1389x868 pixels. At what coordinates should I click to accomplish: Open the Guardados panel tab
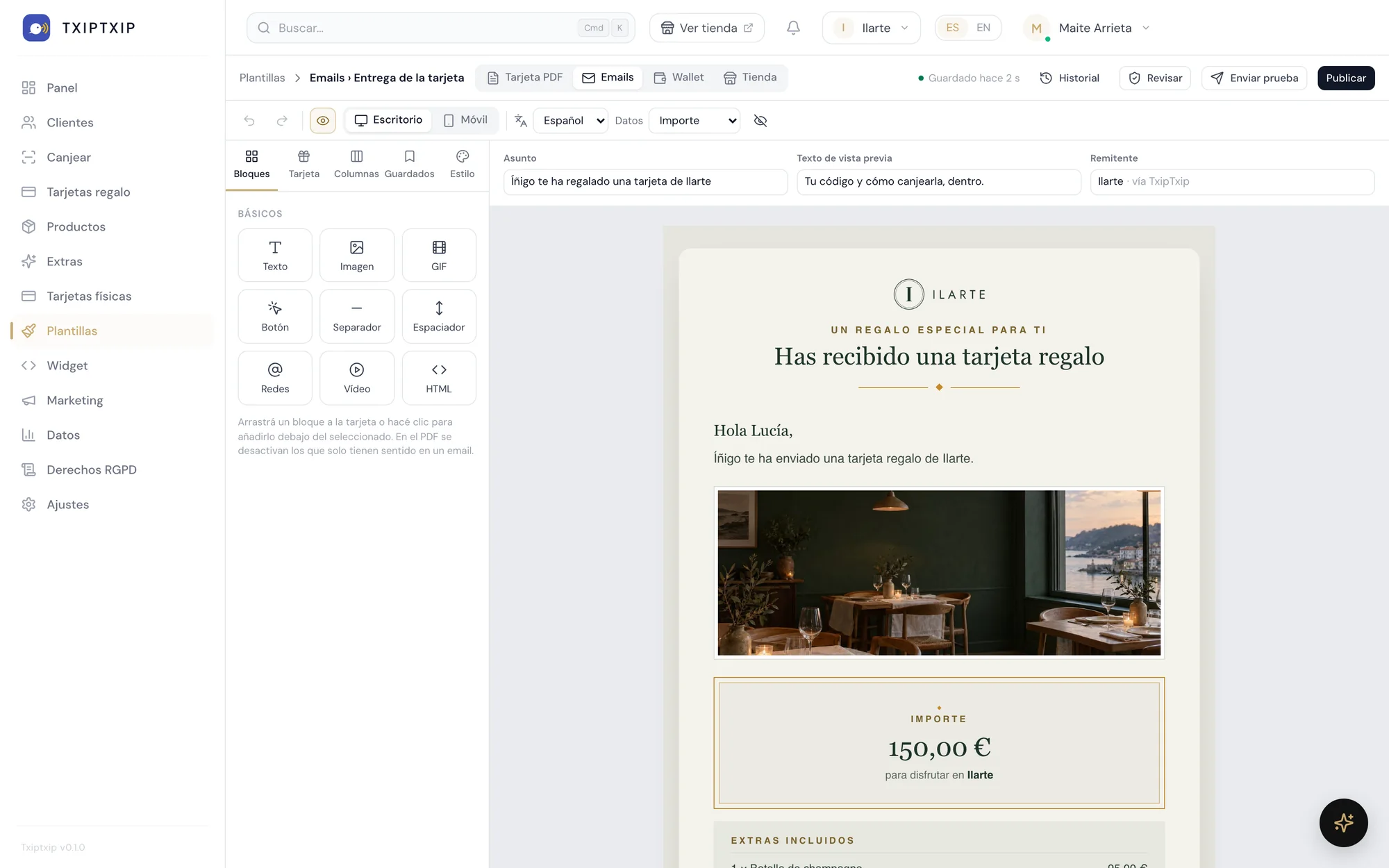click(410, 165)
